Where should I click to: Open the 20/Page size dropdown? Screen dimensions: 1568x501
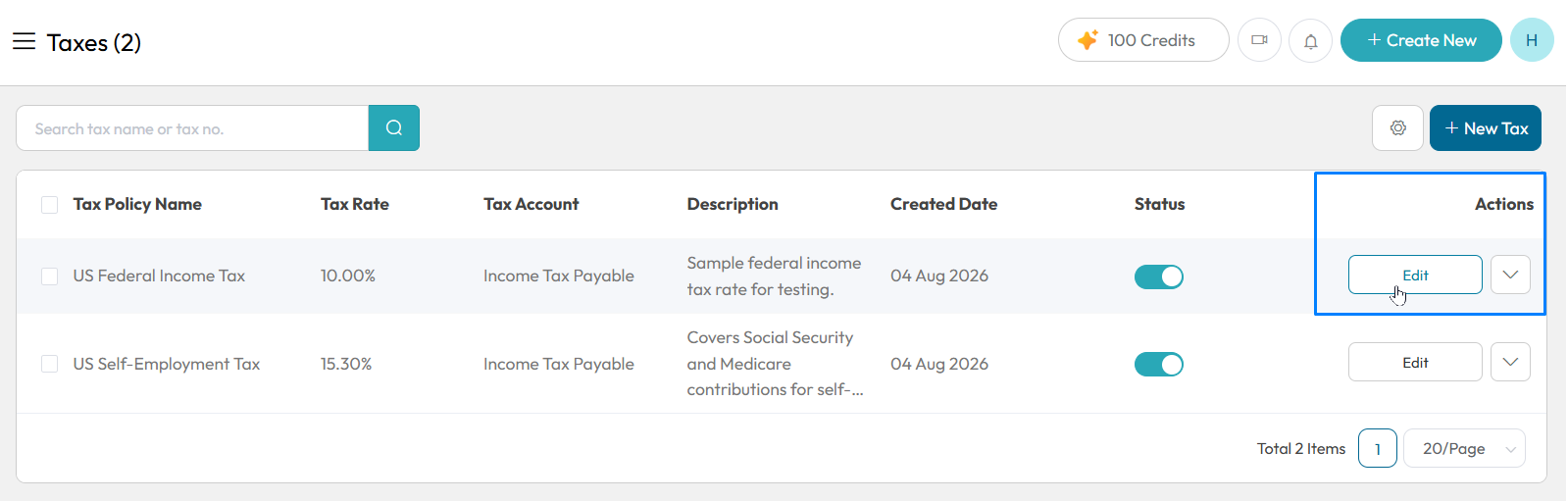tap(1465, 448)
